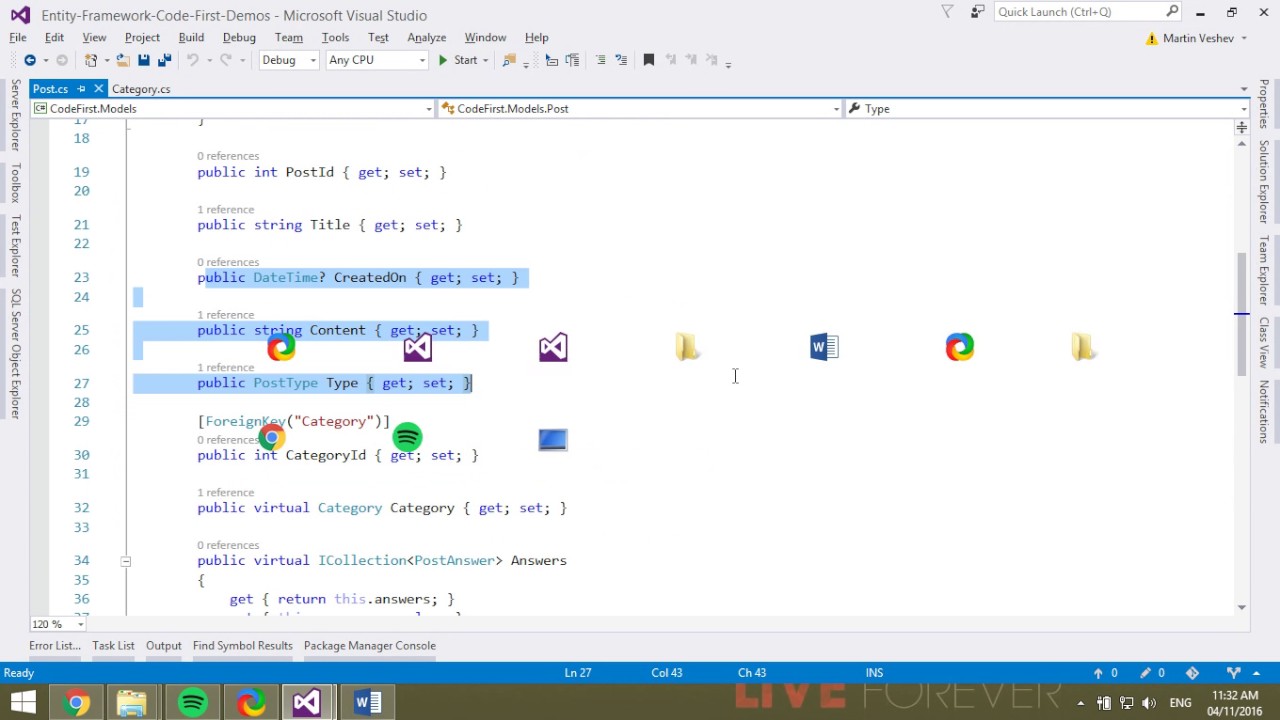Open the File menu
The width and height of the screenshot is (1280, 720).
tap(18, 37)
